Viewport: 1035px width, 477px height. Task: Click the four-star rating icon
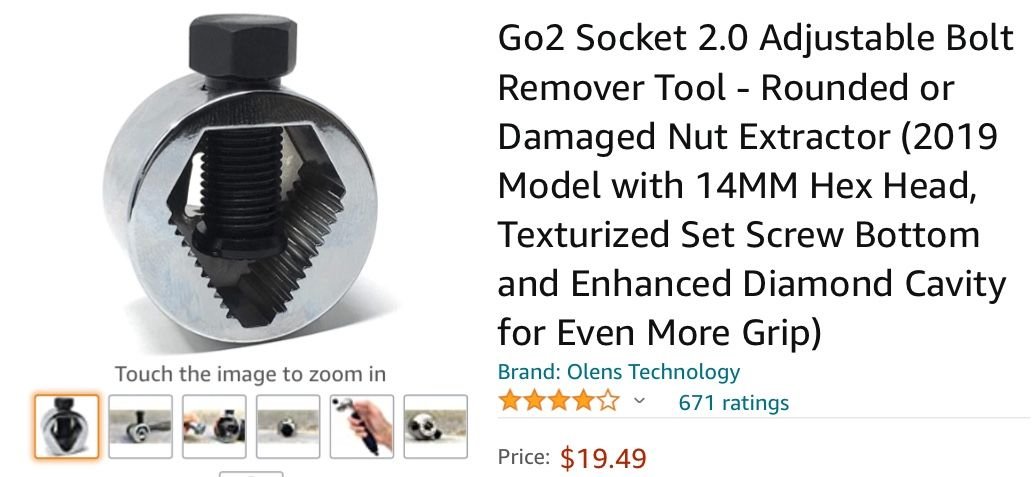coord(559,401)
